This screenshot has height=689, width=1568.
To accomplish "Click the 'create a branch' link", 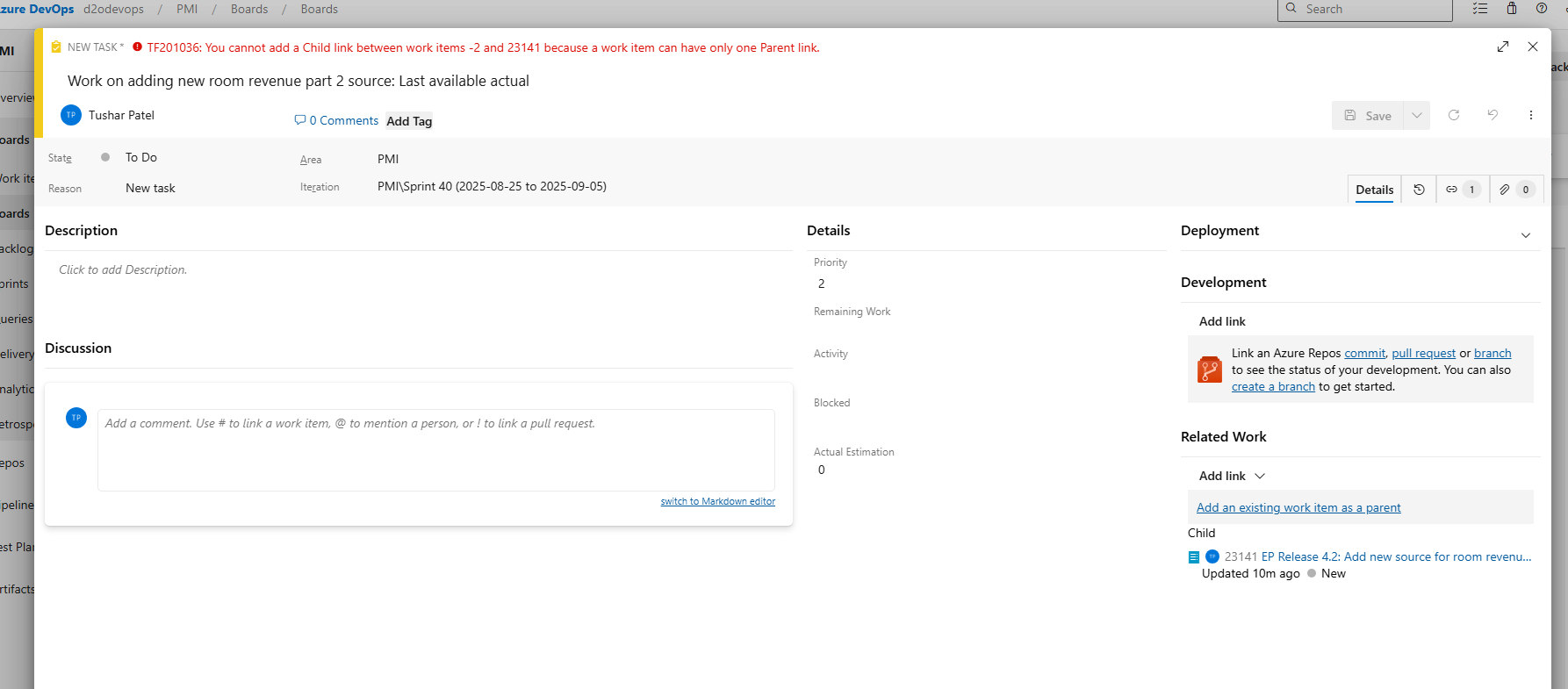I will (x=1273, y=386).
